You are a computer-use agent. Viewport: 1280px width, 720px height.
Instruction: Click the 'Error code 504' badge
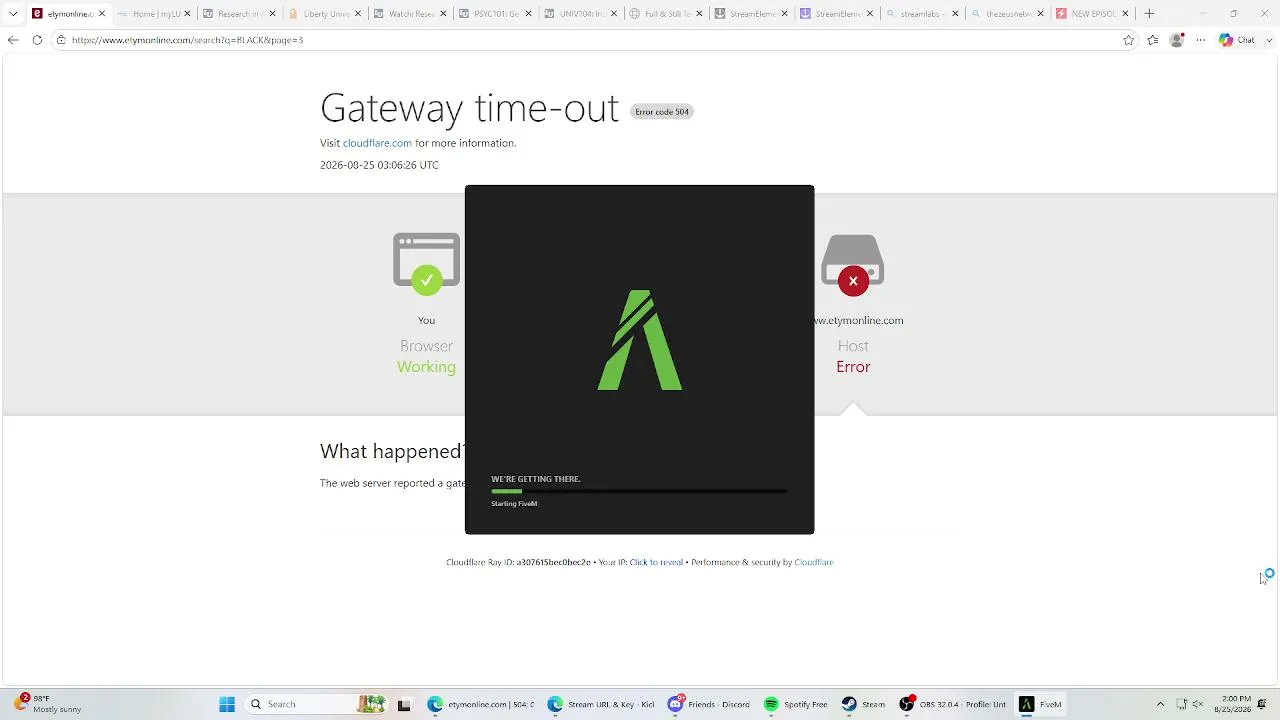pyautogui.click(x=662, y=112)
